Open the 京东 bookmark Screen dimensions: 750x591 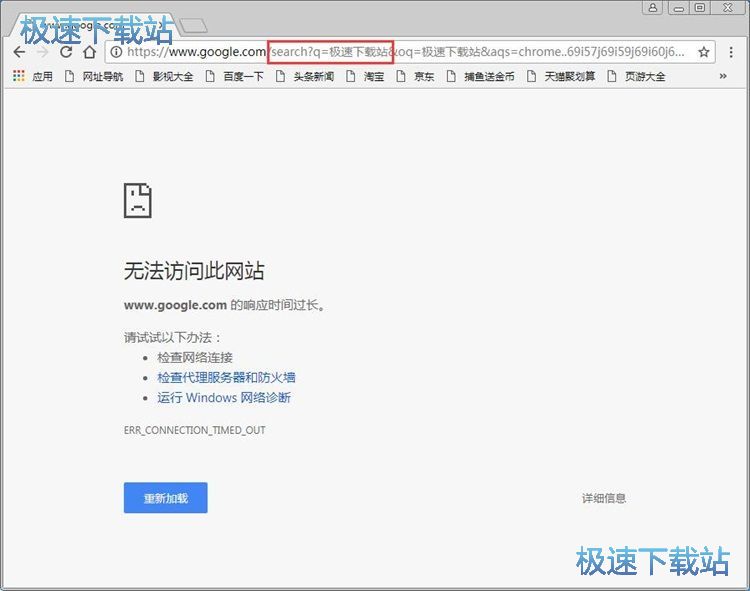(415, 77)
